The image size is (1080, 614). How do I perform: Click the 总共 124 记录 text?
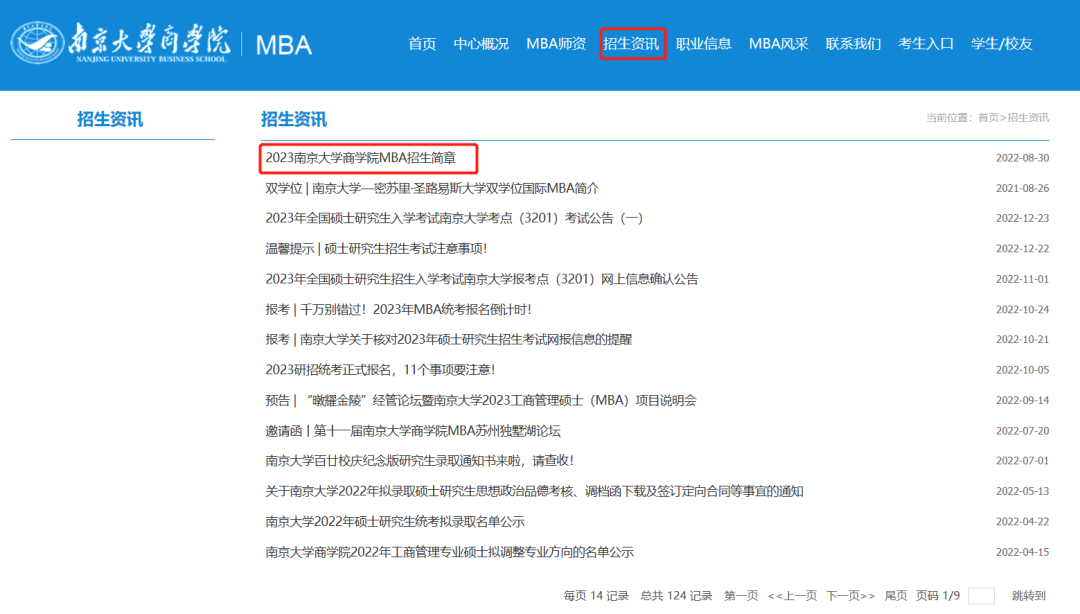(x=676, y=595)
